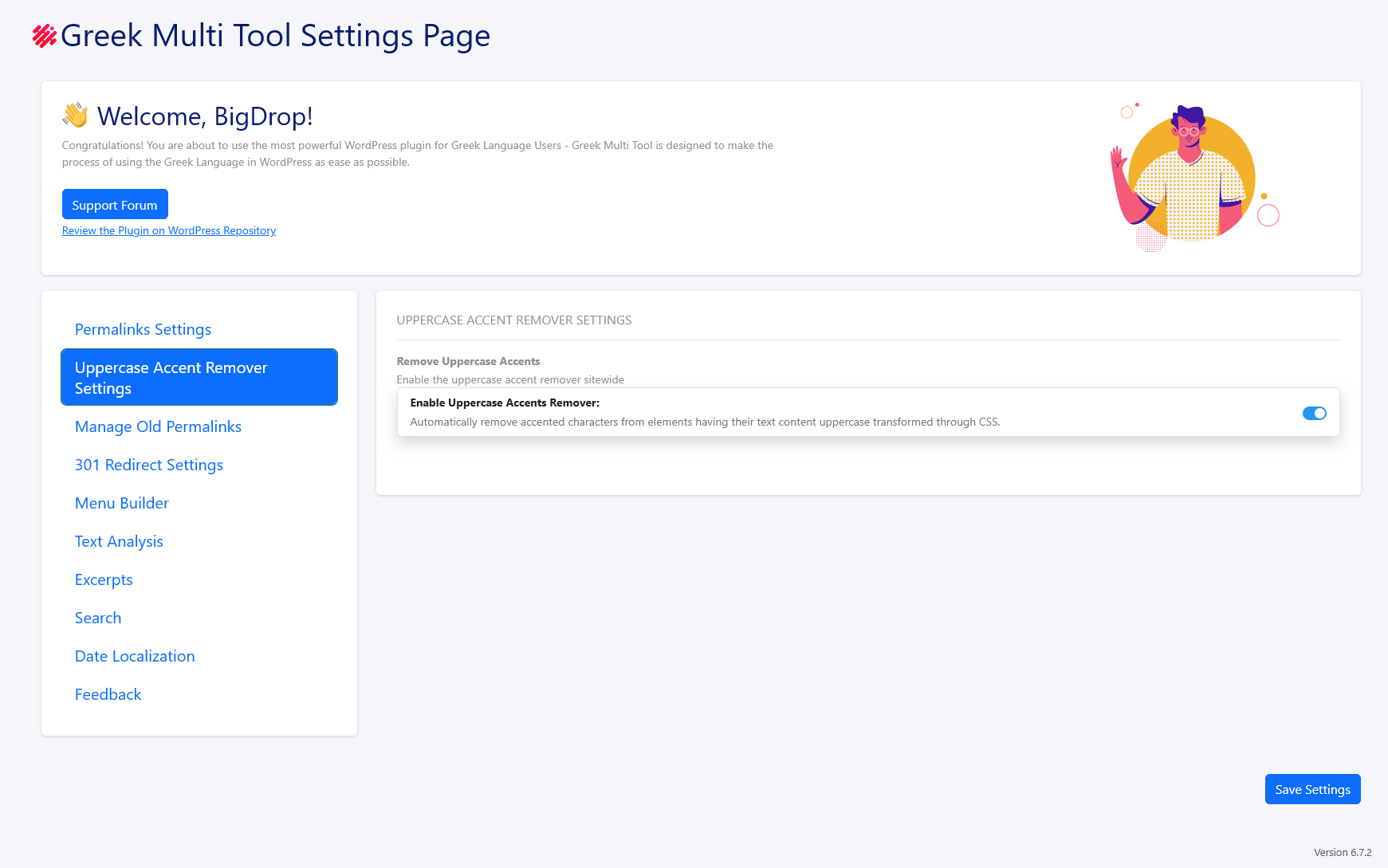Open Review the Plugin on WordPress Repository link
The height and width of the screenshot is (868, 1388).
click(169, 230)
